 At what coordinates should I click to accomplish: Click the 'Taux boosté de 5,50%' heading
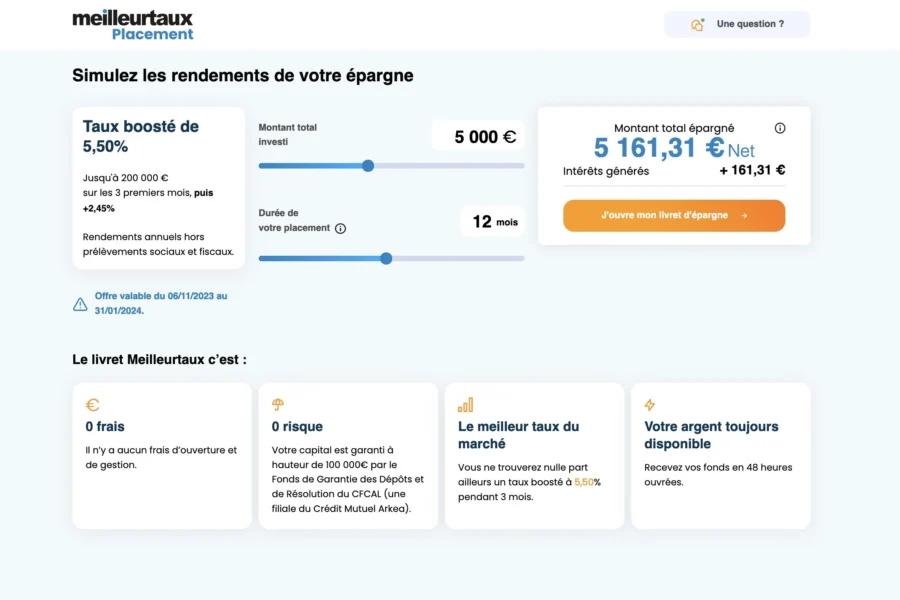[141, 136]
